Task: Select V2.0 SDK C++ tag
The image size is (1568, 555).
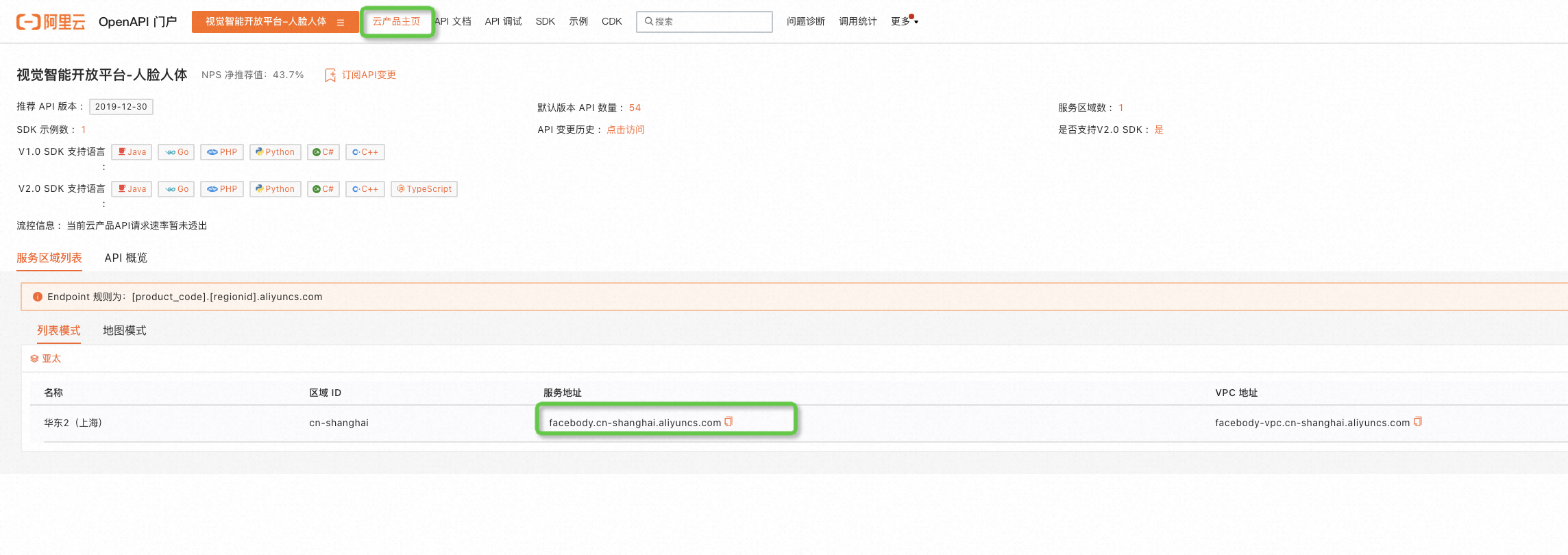Action: (x=365, y=189)
